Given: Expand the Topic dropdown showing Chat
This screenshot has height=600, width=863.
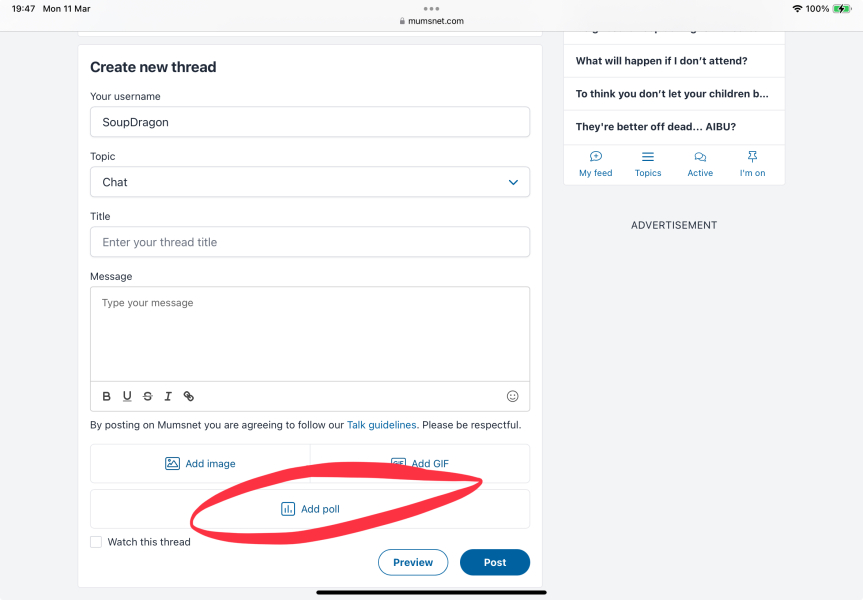Looking at the screenshot, I should pos(310,182).
